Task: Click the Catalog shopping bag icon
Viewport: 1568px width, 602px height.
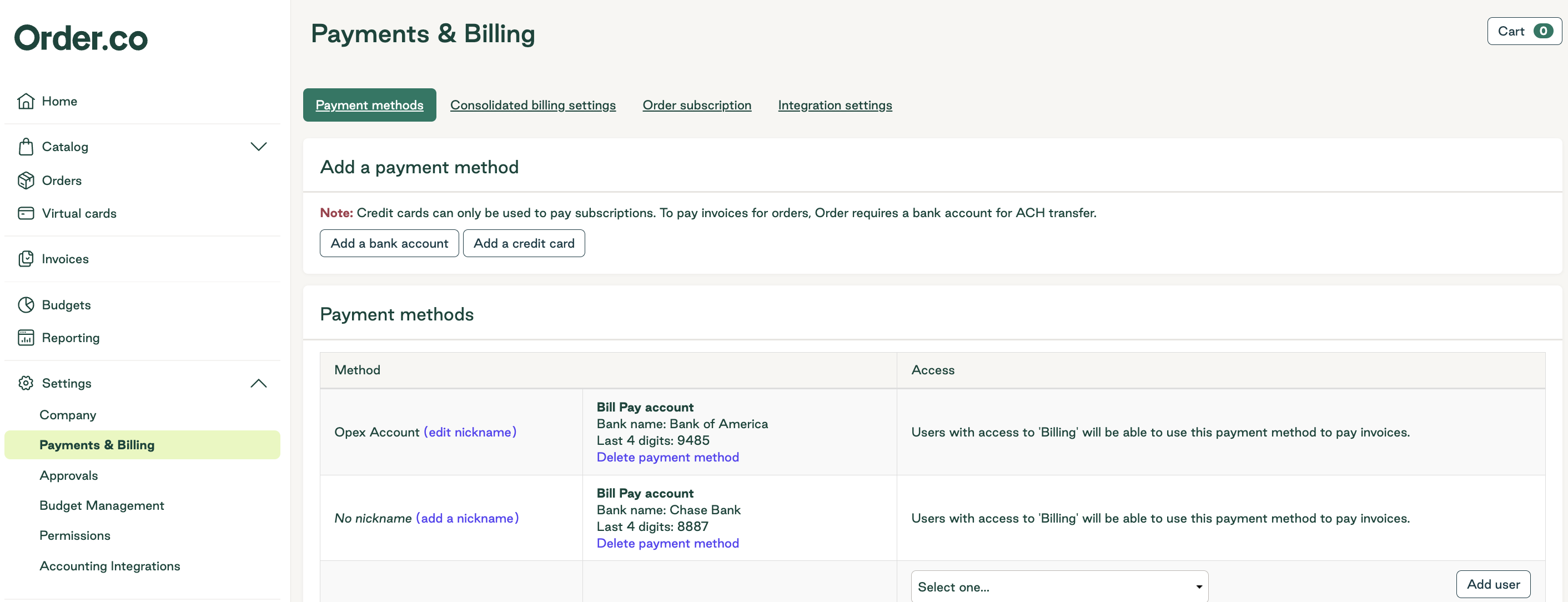Action: [x=26, y=147]
